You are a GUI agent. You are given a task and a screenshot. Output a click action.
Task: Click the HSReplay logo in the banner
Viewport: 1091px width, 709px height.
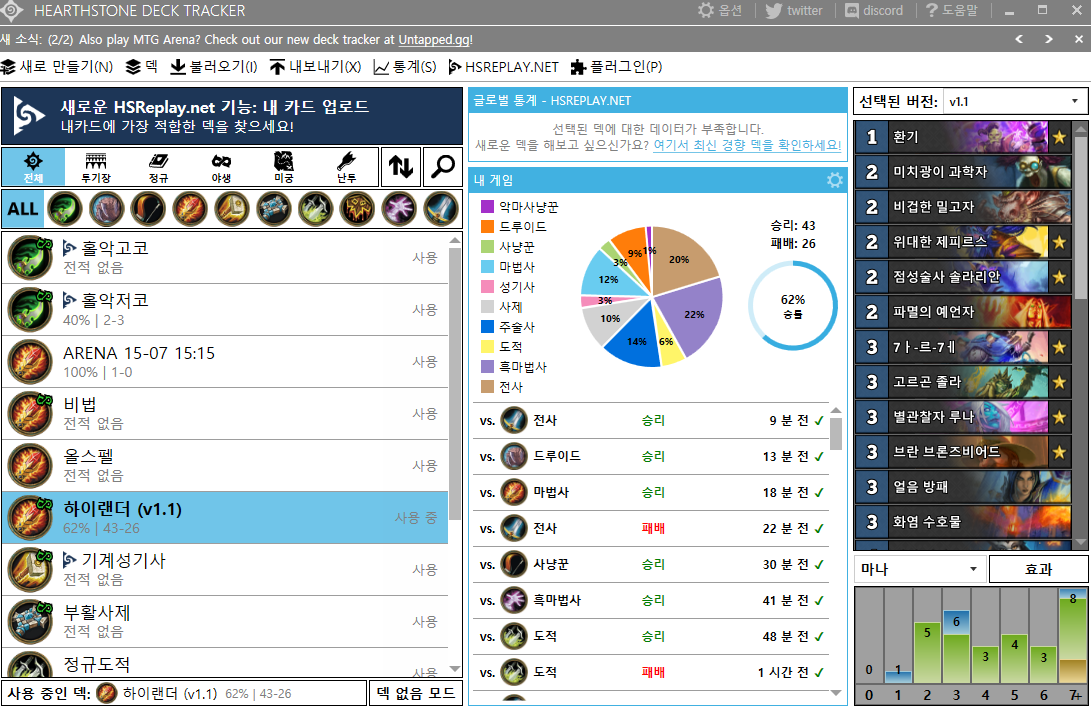pyautogui.click(x=29, y=115)
